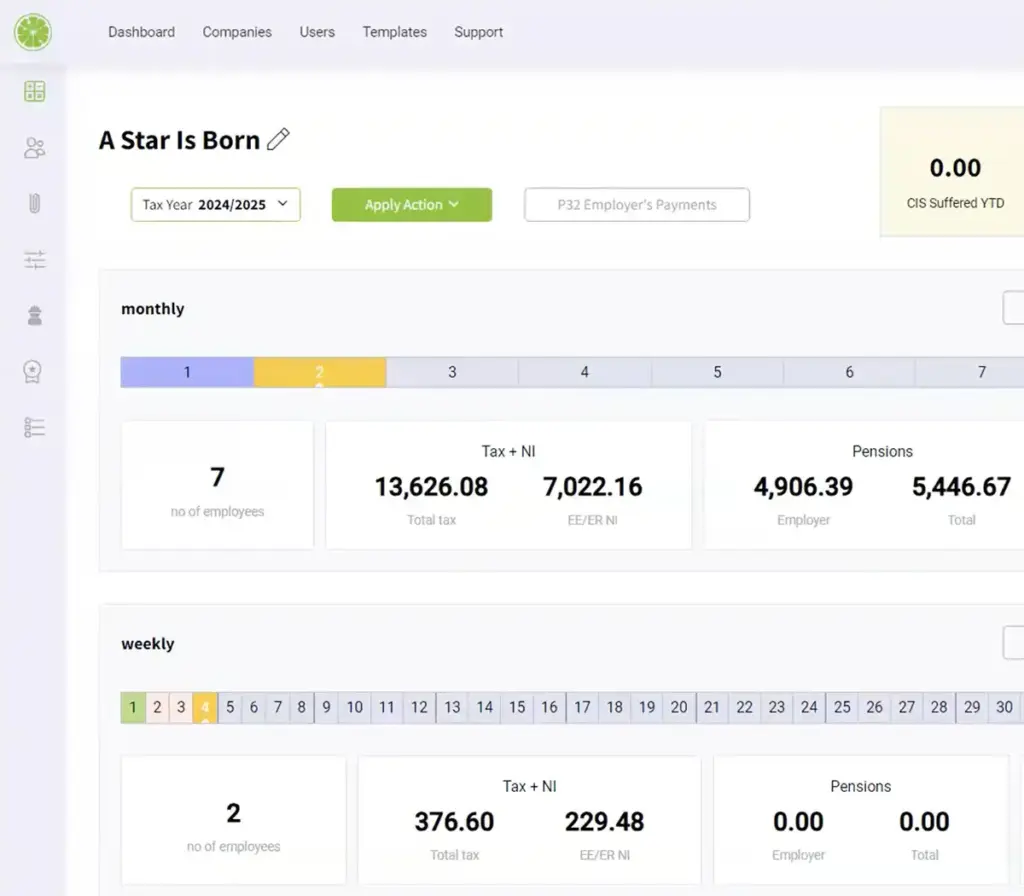Select weekly period 20
Screen dimensions: 1024x896
point(679,707)
